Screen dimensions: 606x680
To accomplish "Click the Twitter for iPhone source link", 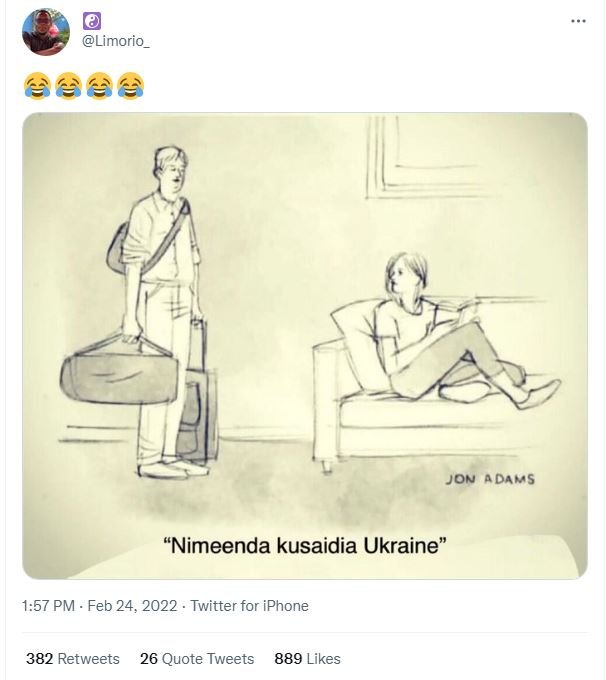I will pos(249,606).
